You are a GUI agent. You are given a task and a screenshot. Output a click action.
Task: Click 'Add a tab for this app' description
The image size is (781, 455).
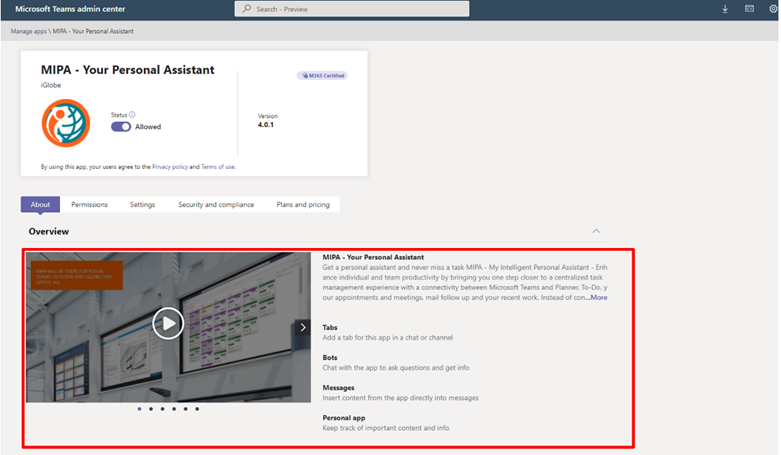pos(388,338)
